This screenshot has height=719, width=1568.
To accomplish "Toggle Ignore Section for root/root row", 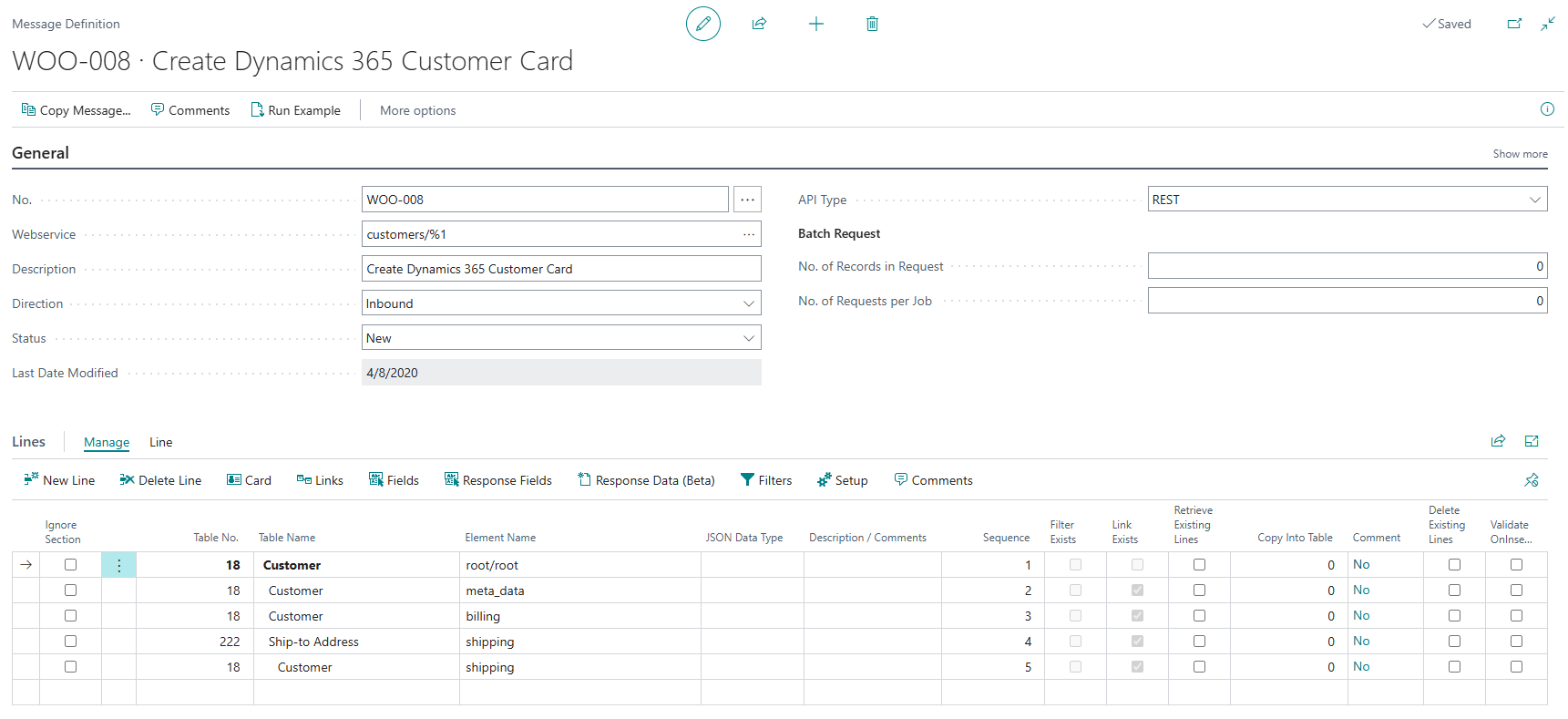I will [70, 565].
